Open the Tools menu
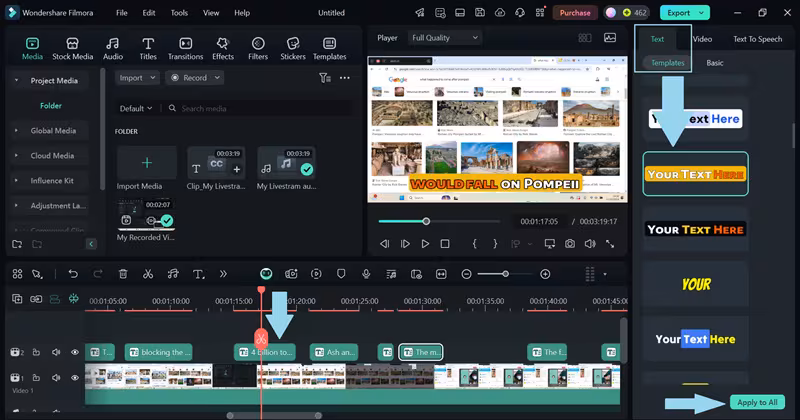The height and width of the screenshot is (420, 800). point(179,13)
